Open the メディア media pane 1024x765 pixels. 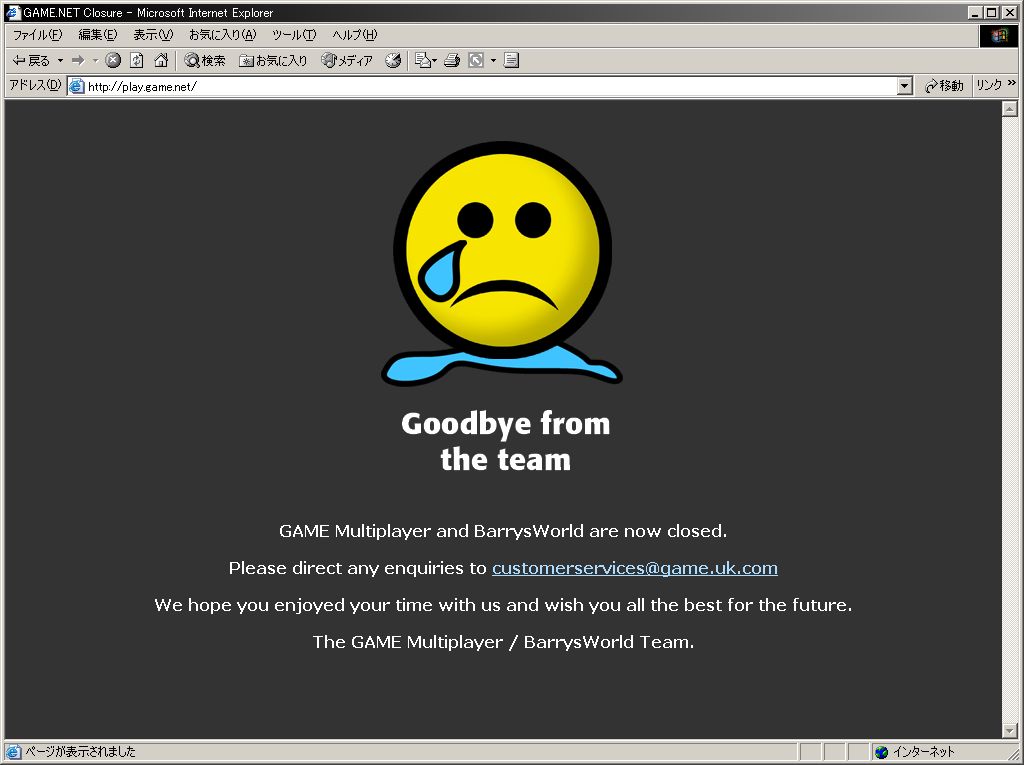coord(347,61)
